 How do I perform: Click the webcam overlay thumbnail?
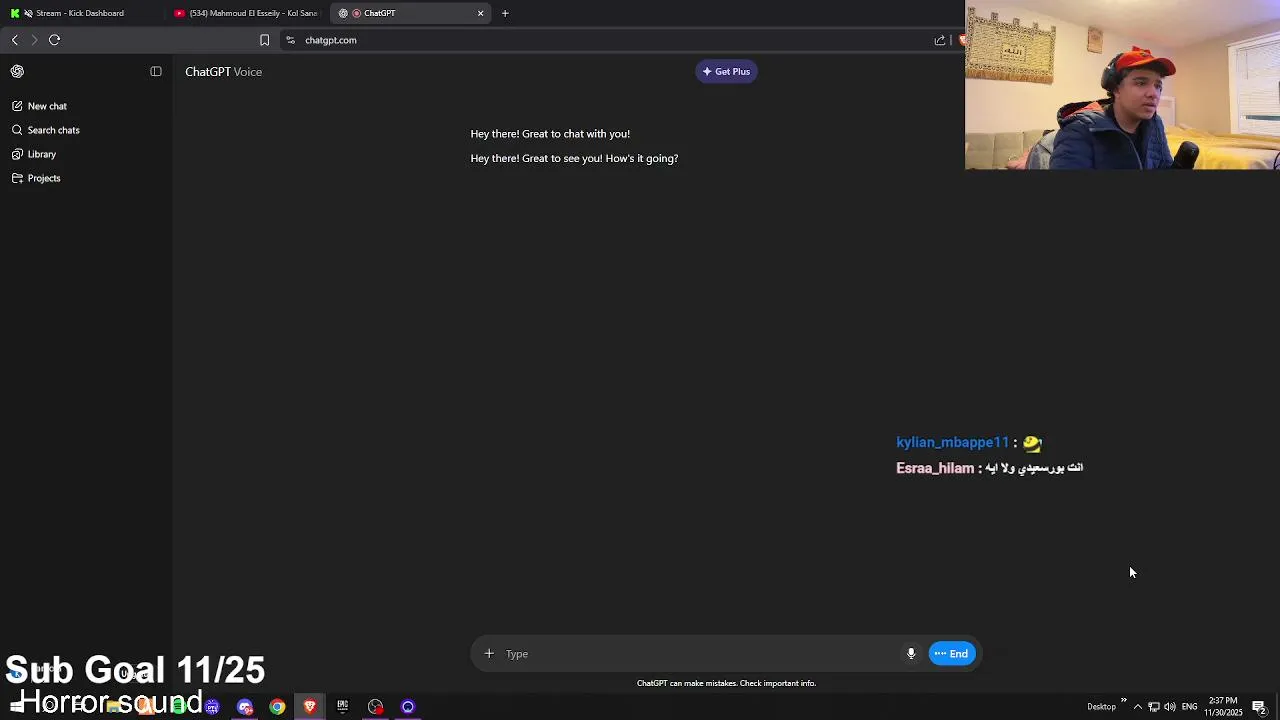(x=1122, y=85)
